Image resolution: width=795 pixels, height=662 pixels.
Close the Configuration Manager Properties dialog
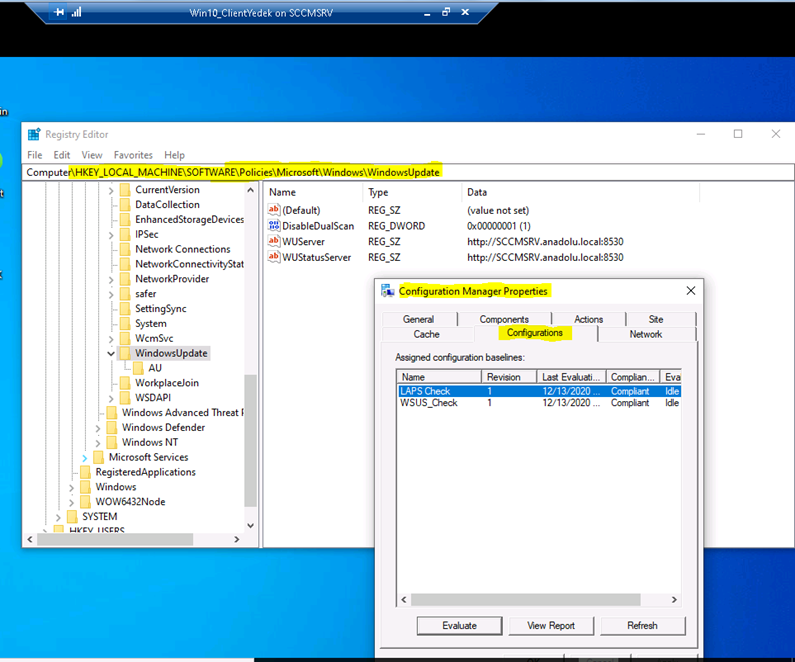click(x=691, y=291)
